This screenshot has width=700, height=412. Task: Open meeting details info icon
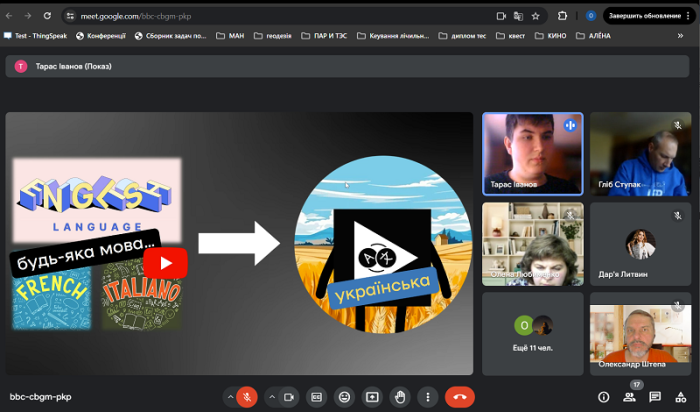[603, 397]
